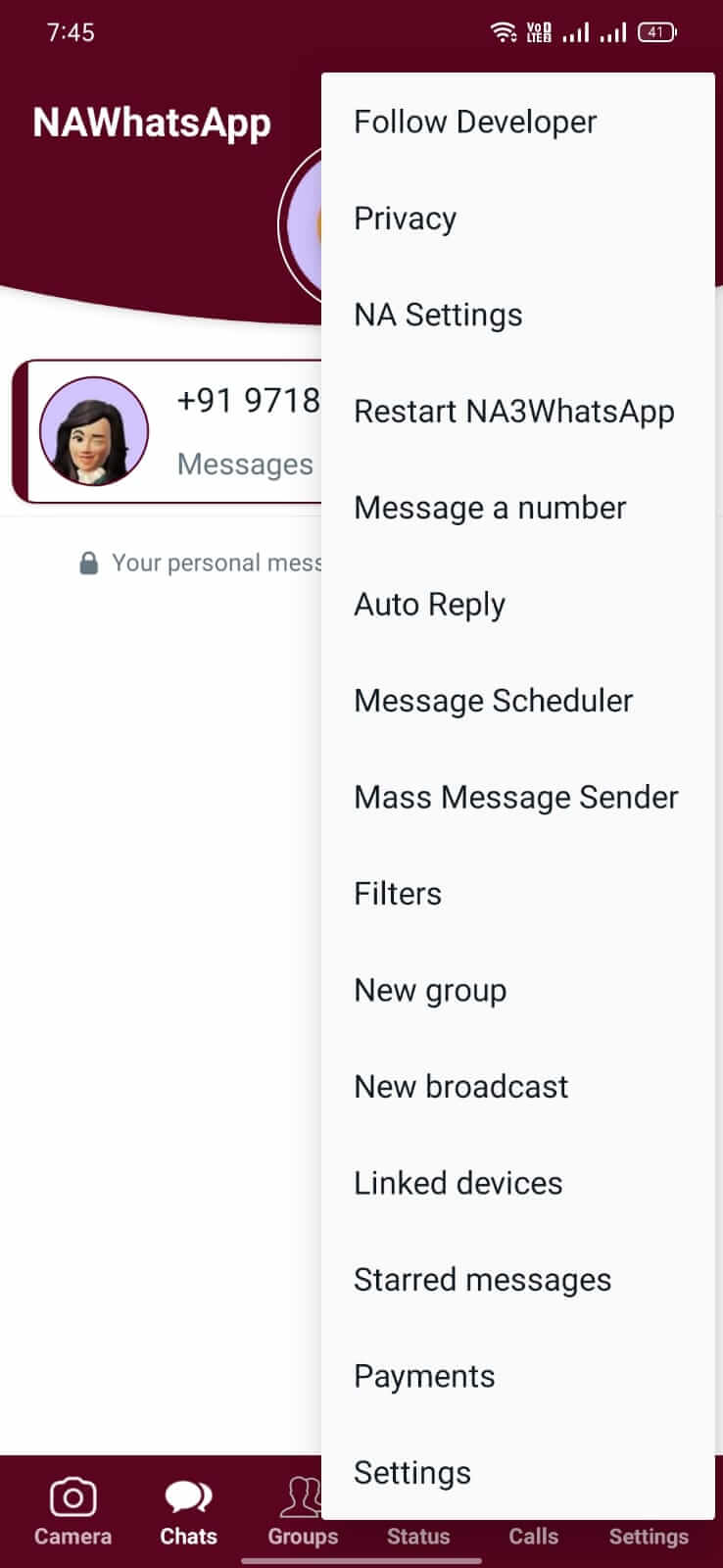Tap the contact's avatar picture
This screenshot has height=1568, width=723.
[94, 431]
